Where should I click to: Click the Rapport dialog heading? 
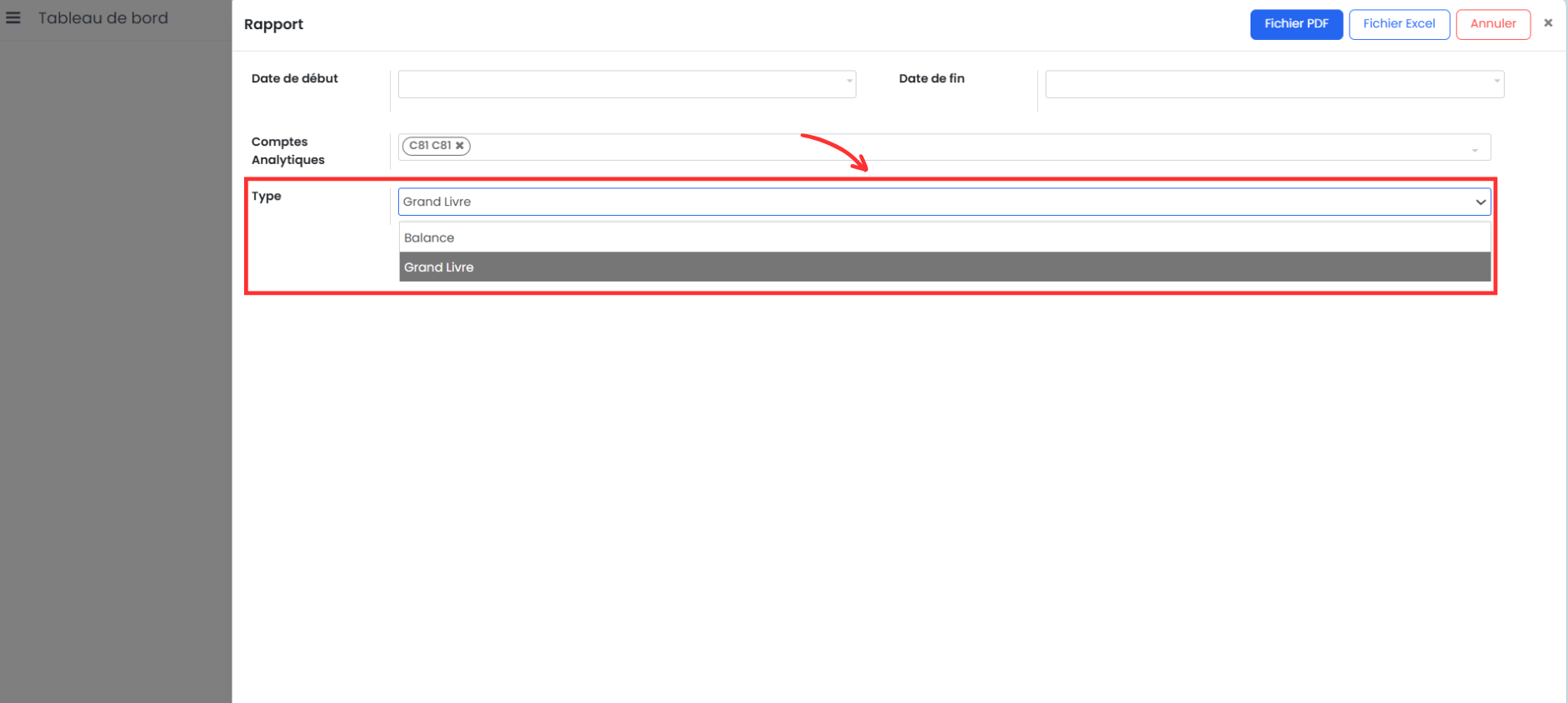273,25
